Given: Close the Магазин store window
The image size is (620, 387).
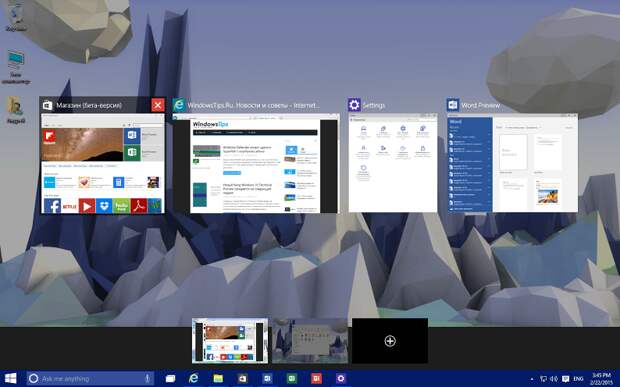Looking at the screenshot, I should [158, 105].
